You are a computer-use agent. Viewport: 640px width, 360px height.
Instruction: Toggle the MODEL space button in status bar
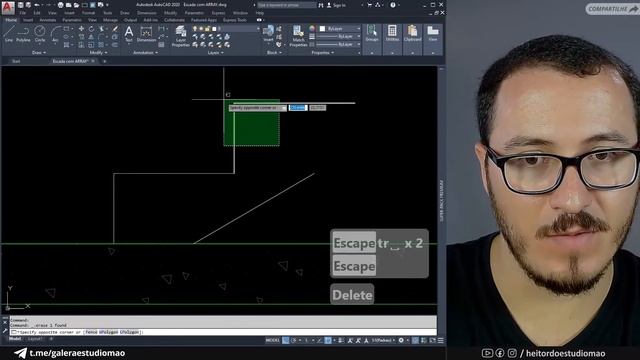(273, 340)
